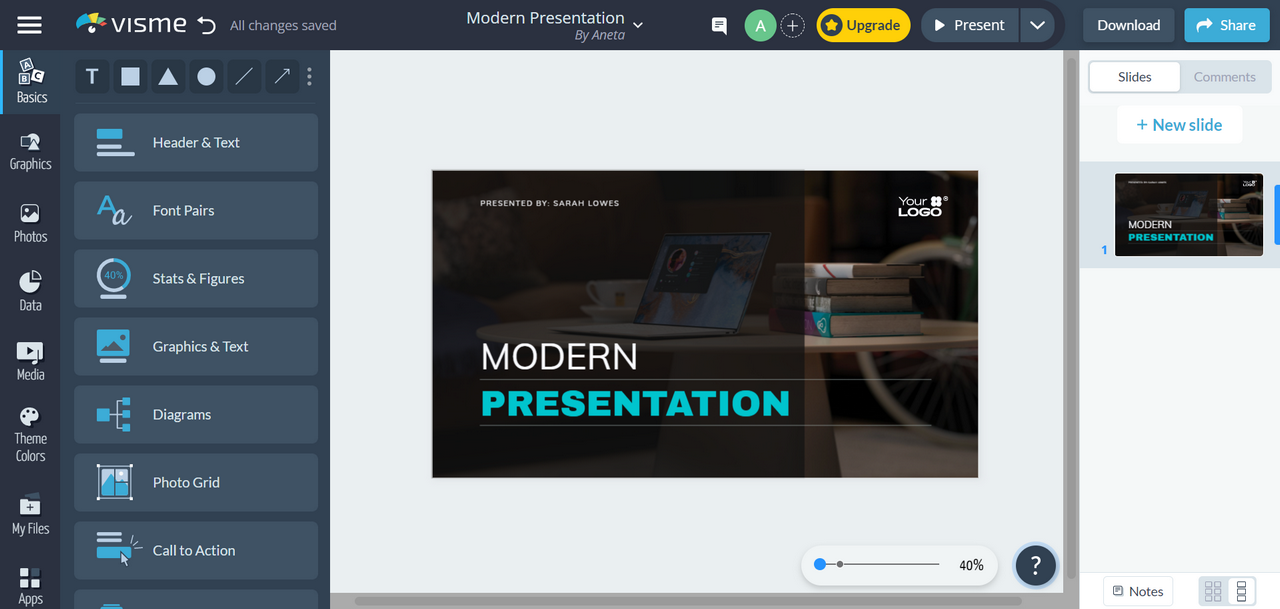This screenshot has width=1280, height=609.
Task: Open My Files panel
Action: [x=31, y=514]
